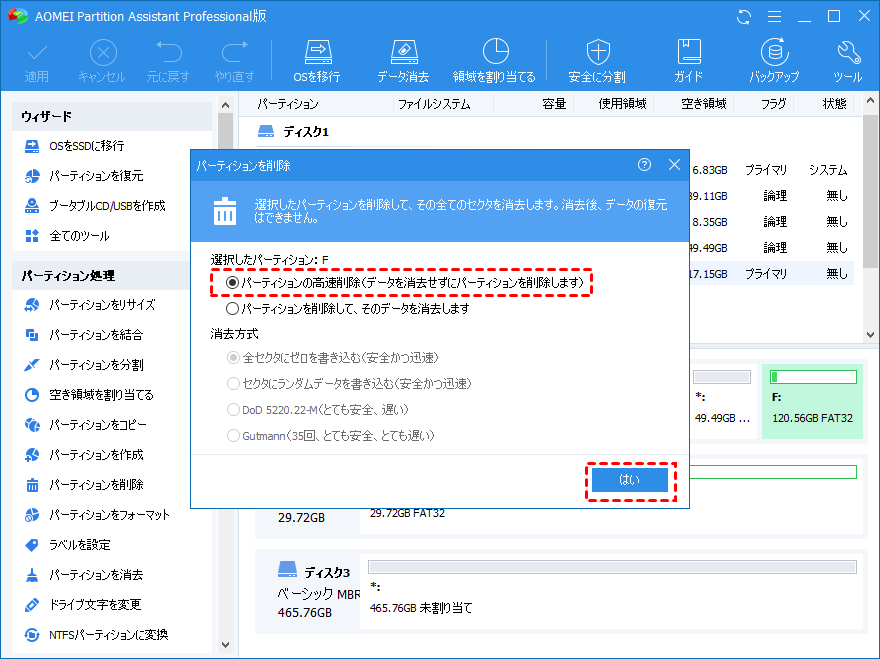Select random data wipe method radio
This screenshot has width=880, height=659.
click(233, 383)
